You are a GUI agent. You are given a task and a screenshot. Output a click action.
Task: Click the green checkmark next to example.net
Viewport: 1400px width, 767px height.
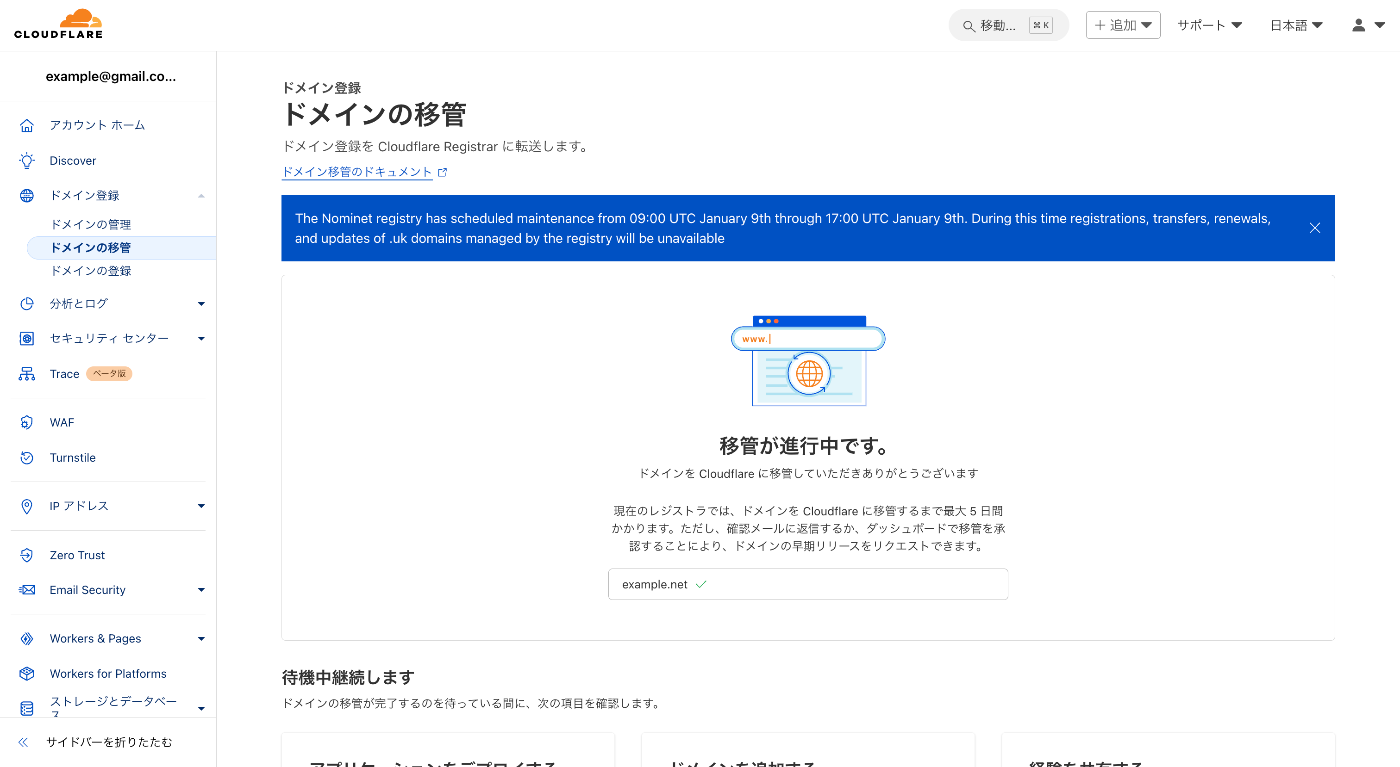pyautogui.click(x=701, y=584)
